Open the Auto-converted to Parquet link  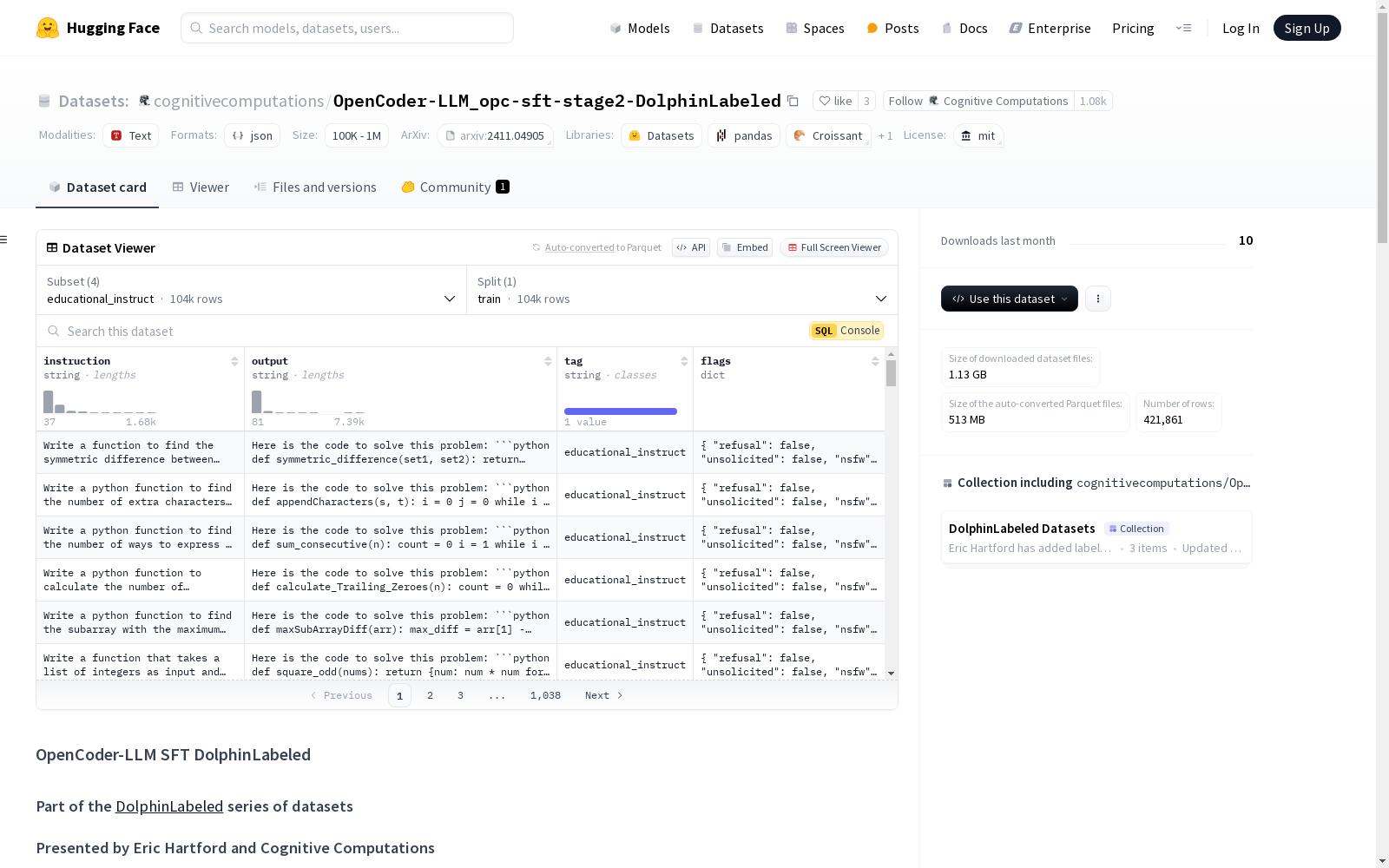[596, 247]
